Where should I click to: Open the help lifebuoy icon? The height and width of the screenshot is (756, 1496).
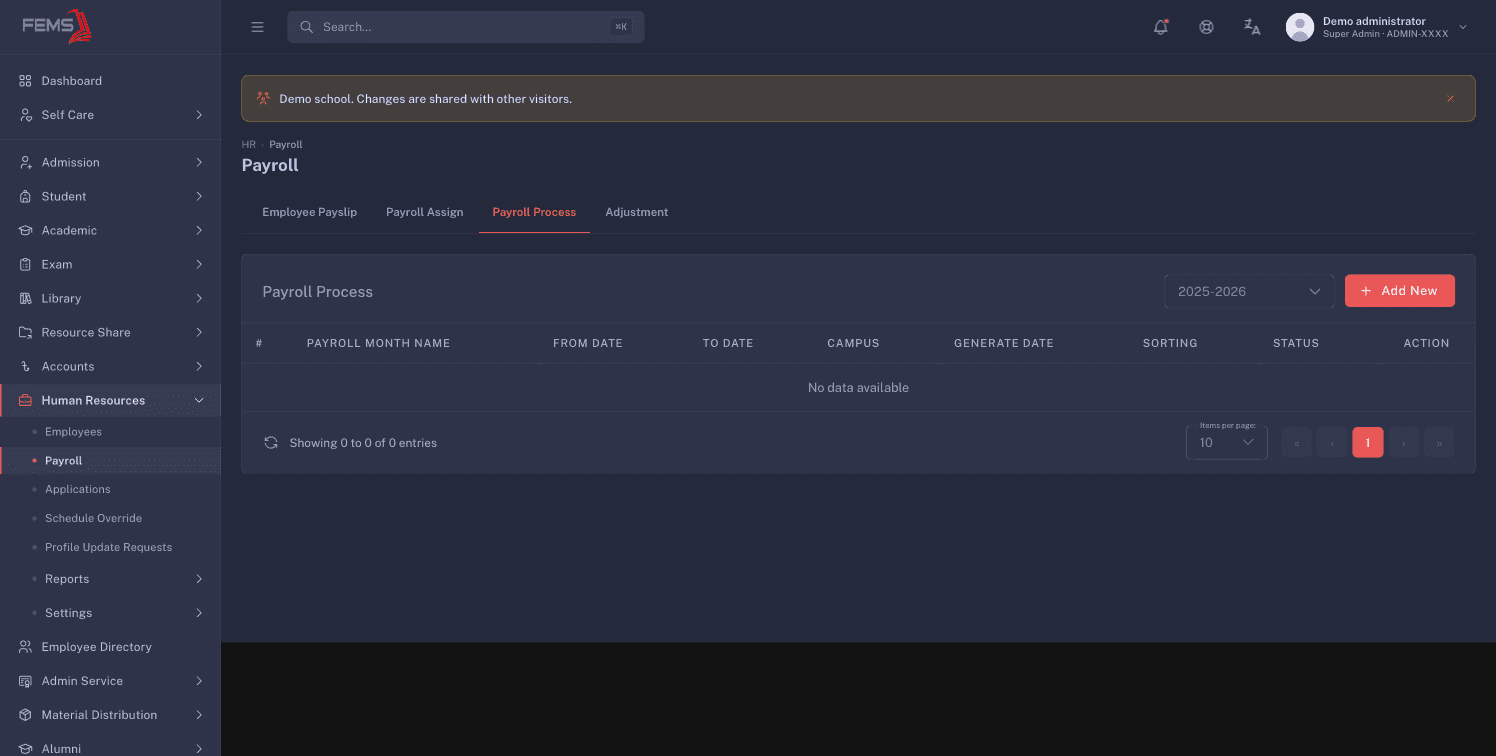[1206, 27]
